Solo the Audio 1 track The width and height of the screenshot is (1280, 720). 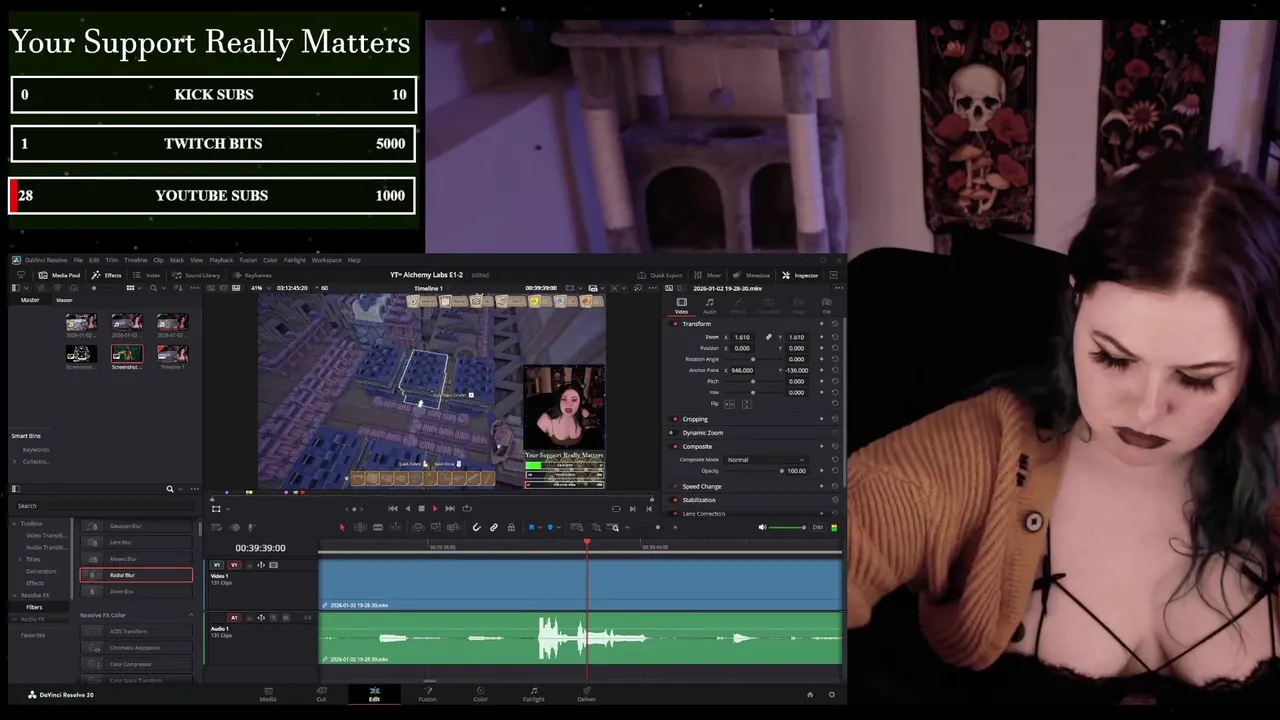pyautogui.click(x=274, y=618)
